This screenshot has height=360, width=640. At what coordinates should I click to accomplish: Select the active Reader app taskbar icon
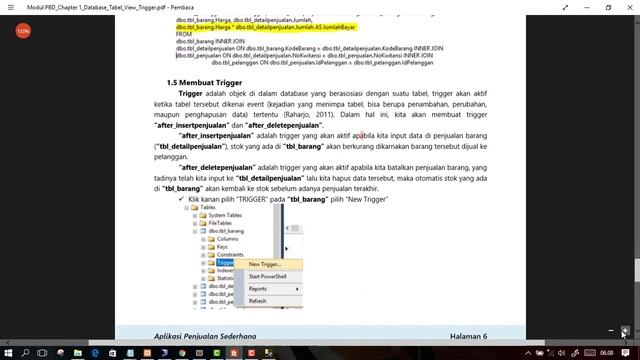click(234, 353)
